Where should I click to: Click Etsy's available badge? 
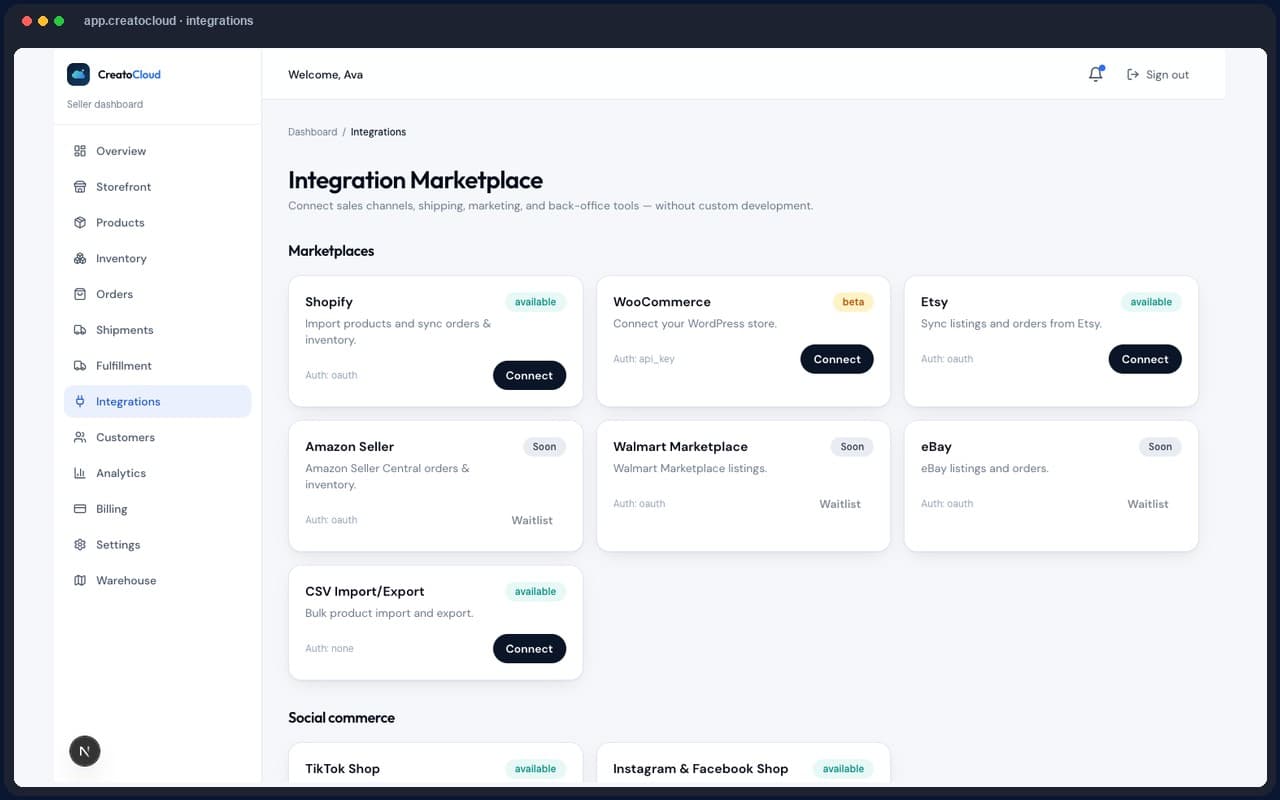point(1151,302)
